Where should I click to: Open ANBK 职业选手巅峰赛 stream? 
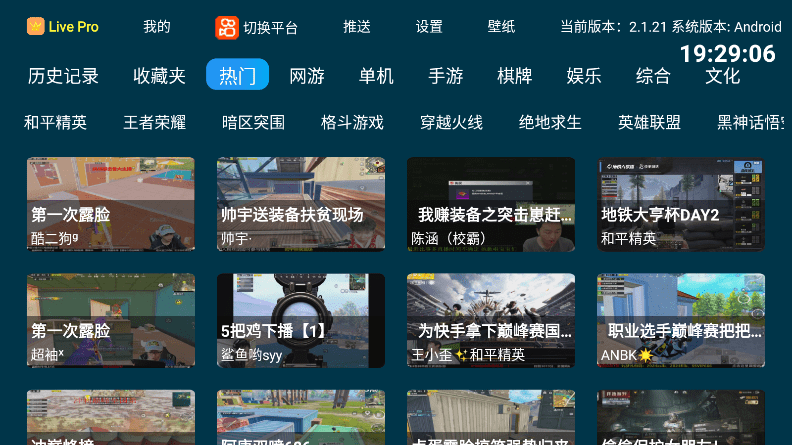point(681,320)
